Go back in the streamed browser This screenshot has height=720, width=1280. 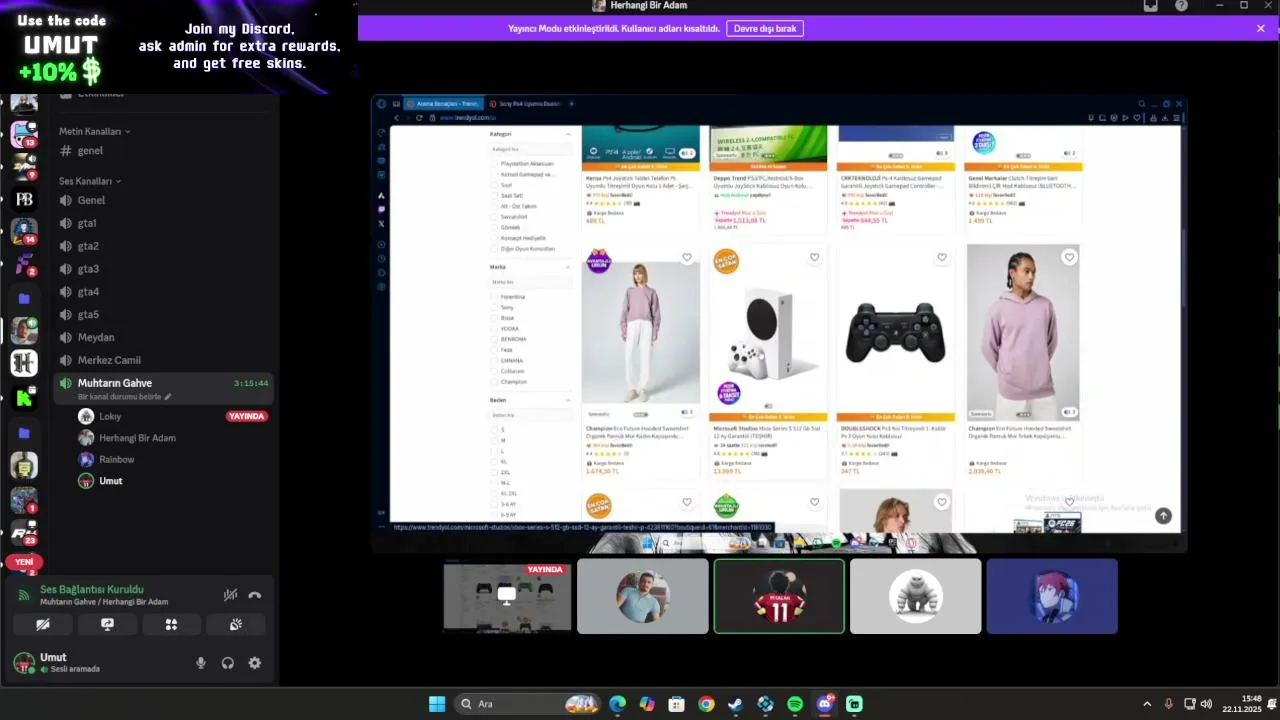396,117
